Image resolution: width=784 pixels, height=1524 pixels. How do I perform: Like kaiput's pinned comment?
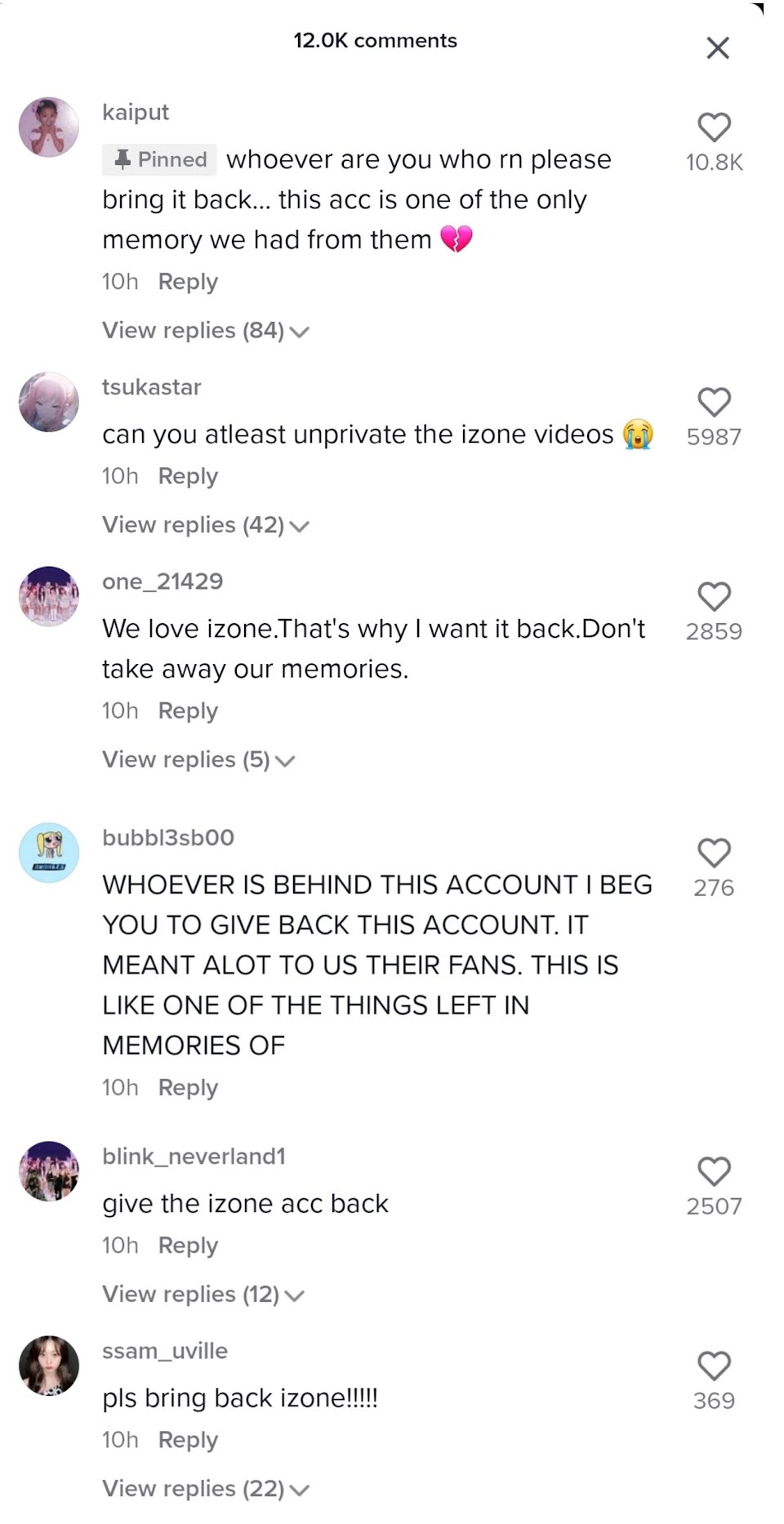click(x=714, y=127)
